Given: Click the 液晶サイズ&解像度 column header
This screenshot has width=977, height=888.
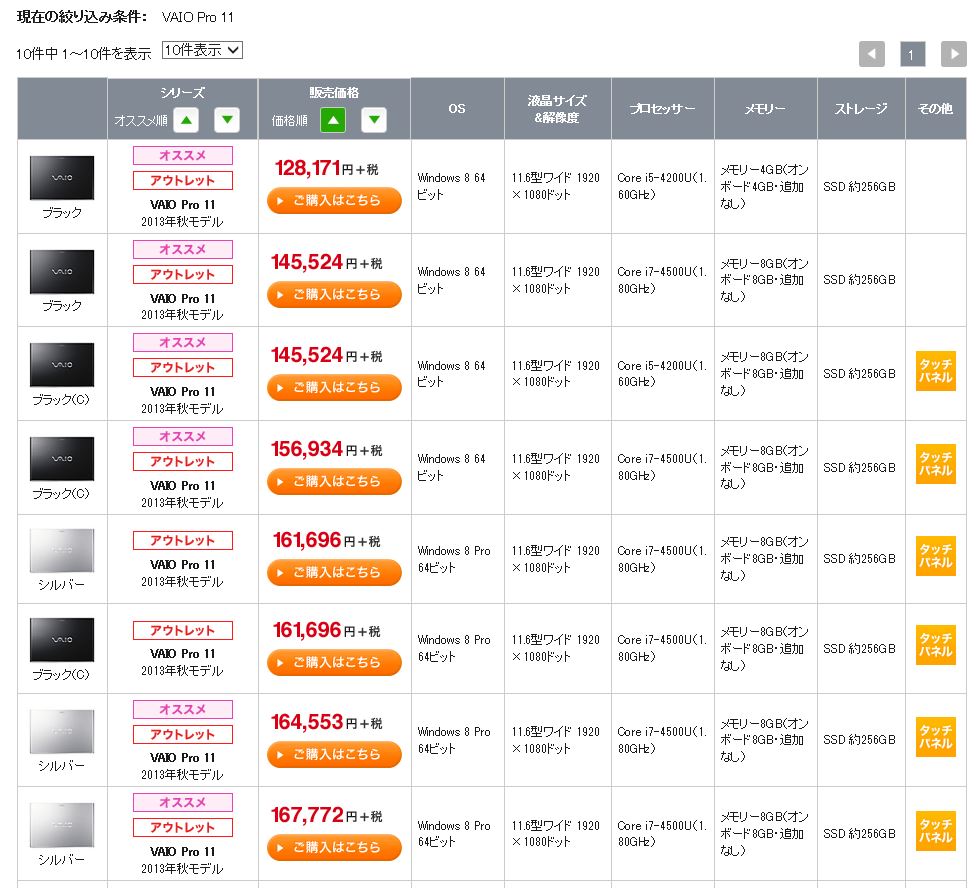Looking at the screenshot, I should pos(557,108).
